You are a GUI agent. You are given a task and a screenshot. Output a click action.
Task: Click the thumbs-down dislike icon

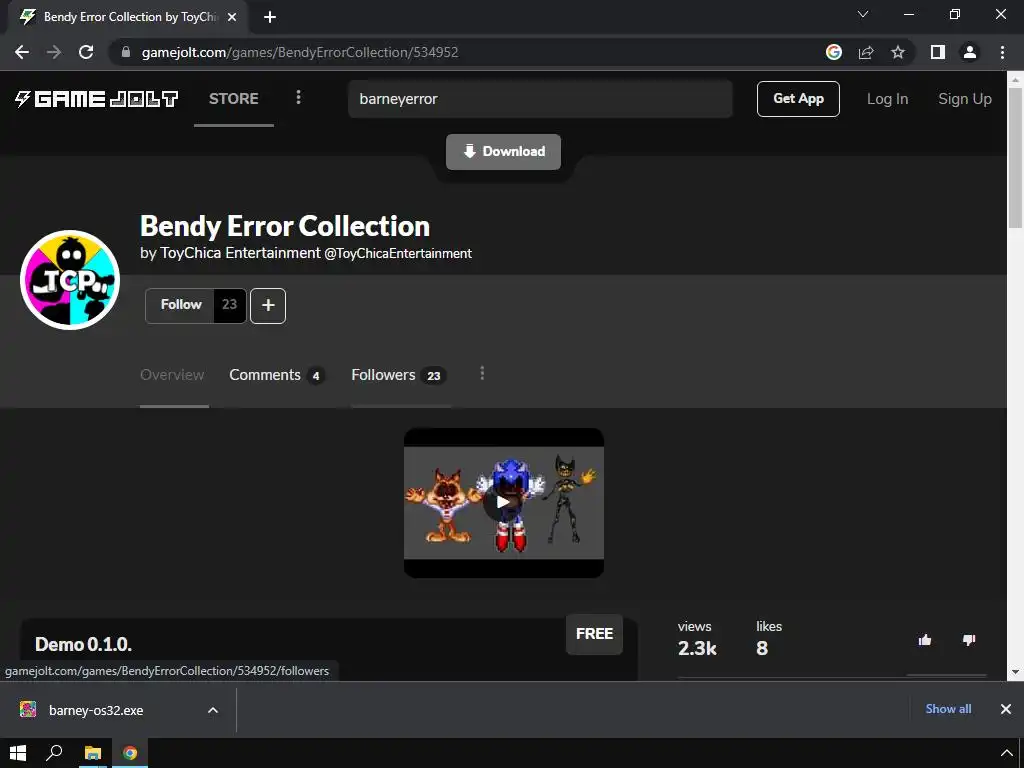point(969,640)
